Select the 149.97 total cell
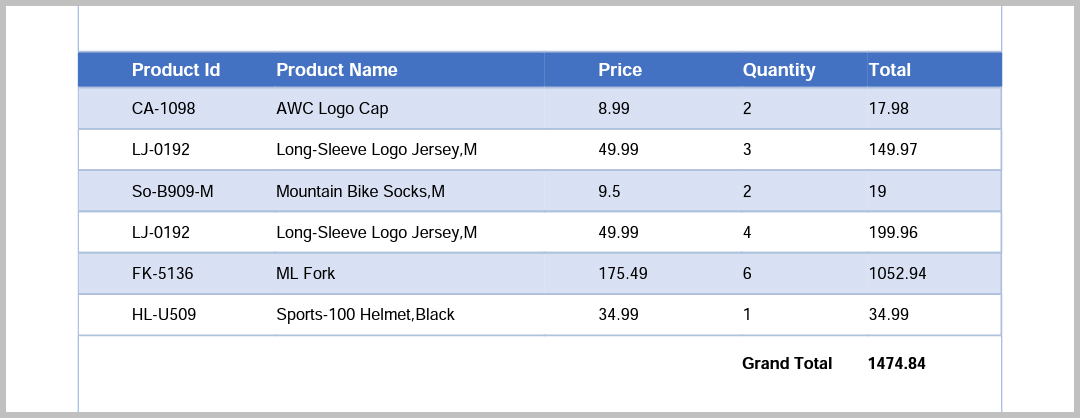 [x=893, y=150]
